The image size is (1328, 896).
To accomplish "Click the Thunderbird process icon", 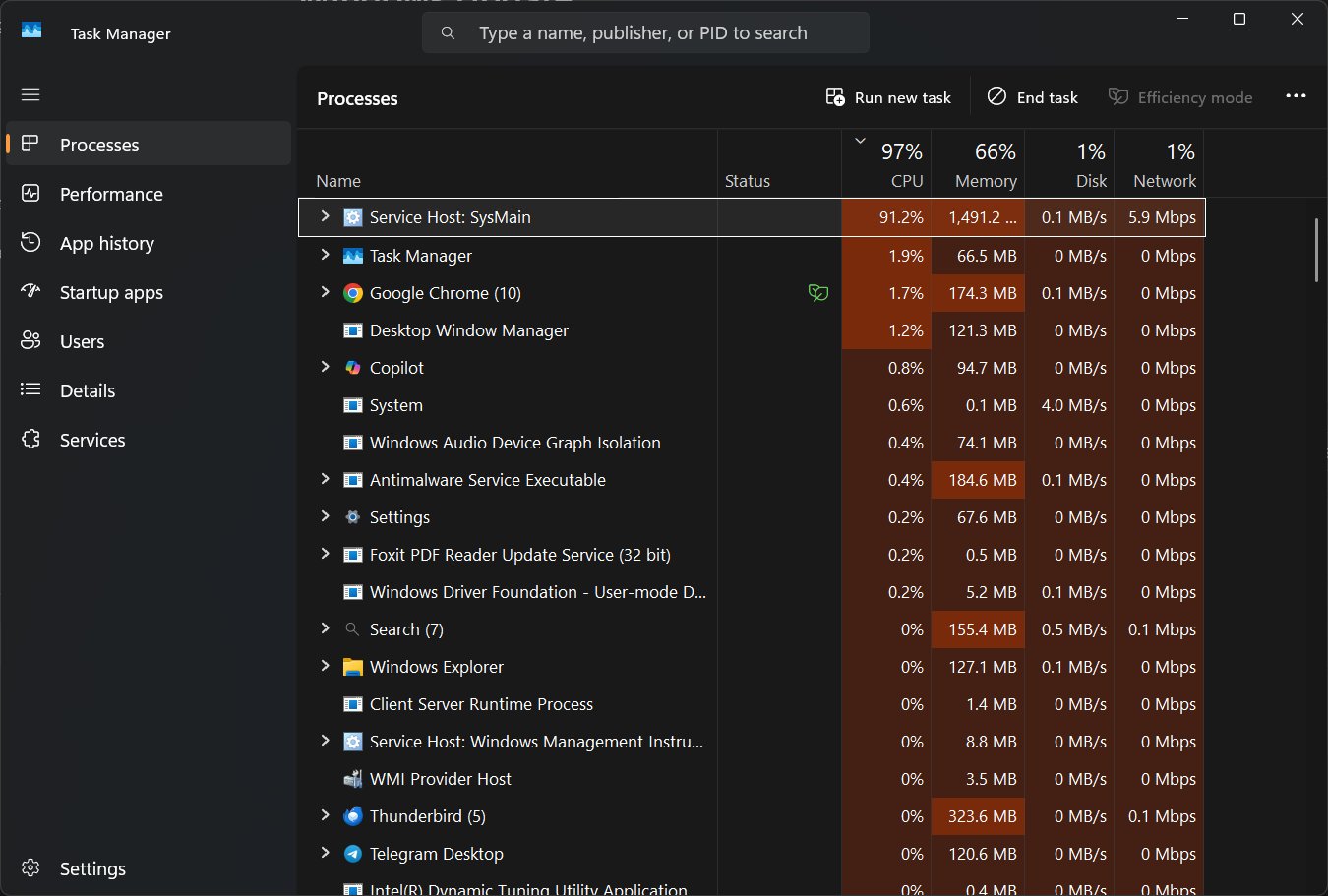I will pyautogui.click(x=352, y=816).
